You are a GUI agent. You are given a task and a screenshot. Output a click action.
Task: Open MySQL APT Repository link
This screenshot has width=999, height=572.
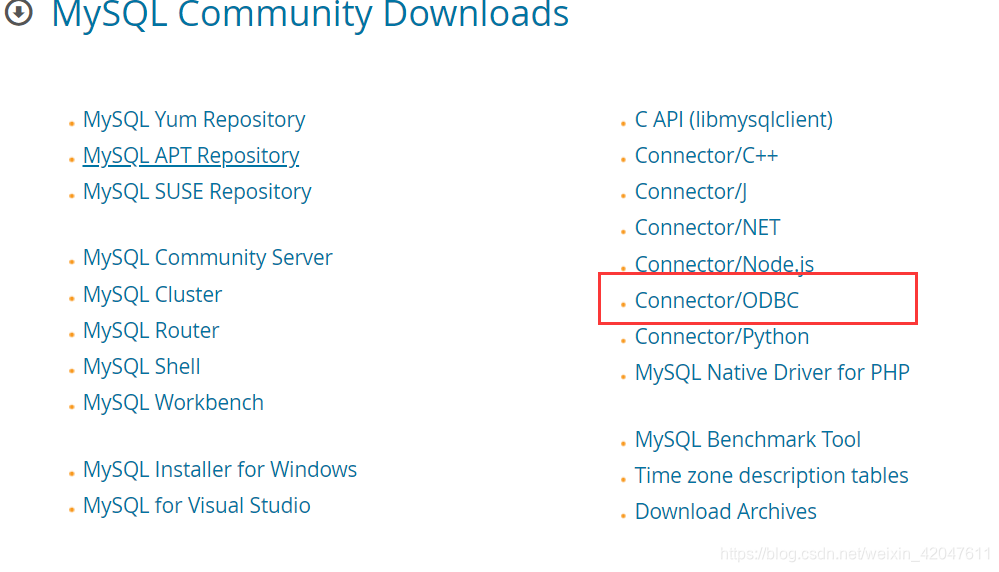pos(190,156)
